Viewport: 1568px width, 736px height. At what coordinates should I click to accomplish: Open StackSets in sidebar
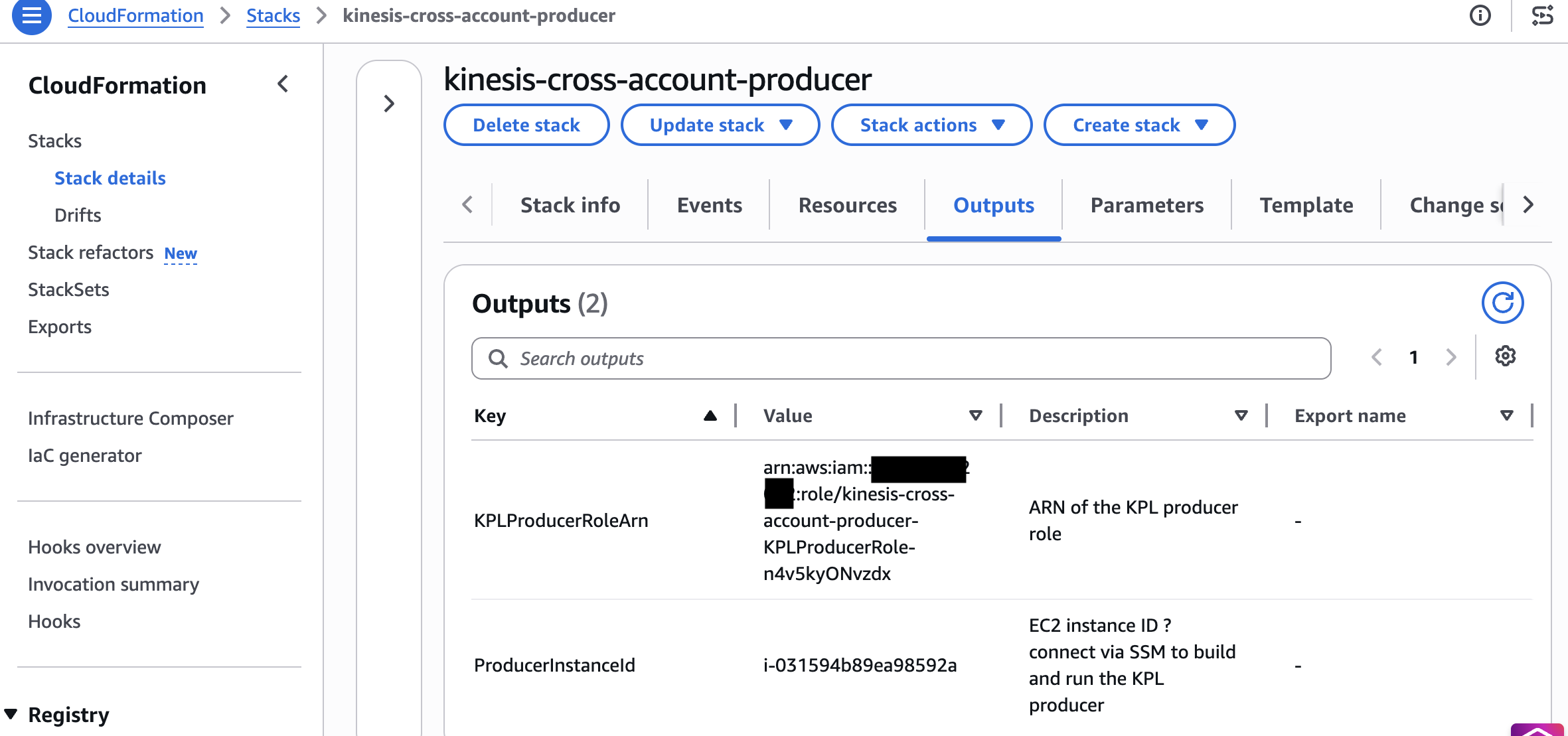[68, 289]
